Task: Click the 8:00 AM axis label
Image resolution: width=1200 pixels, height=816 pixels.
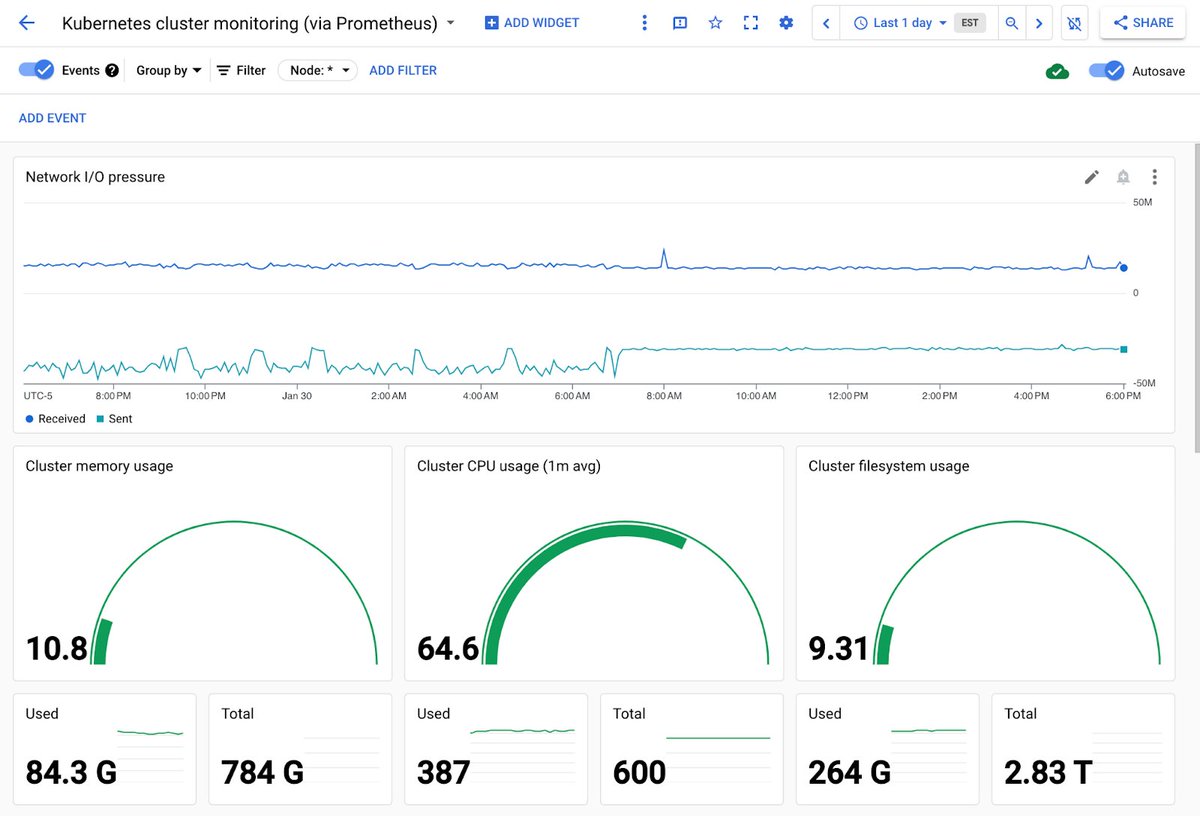Action: tap(664, 396)
